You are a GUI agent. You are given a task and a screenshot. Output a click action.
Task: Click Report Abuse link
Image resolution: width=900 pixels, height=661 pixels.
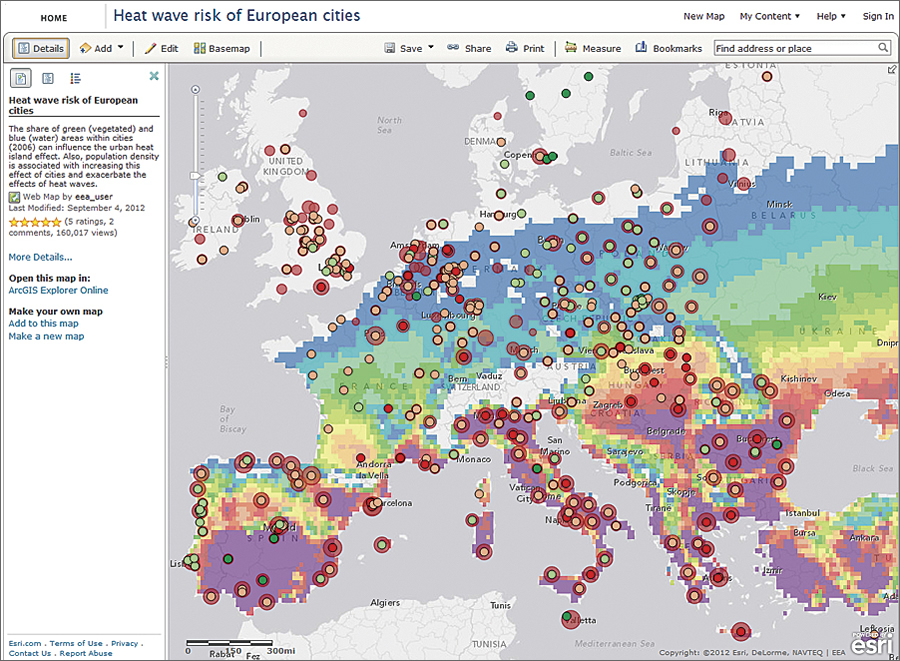pos(86,653)
